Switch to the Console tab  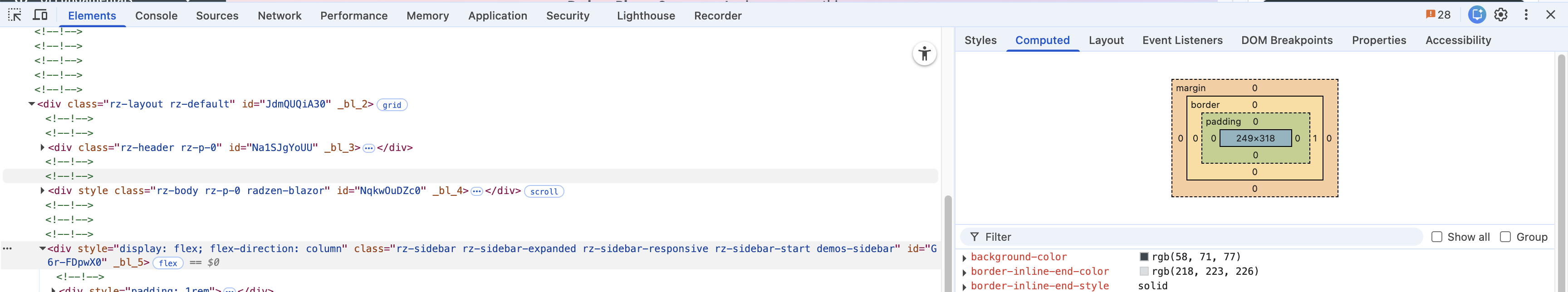(x=156, y=16)
